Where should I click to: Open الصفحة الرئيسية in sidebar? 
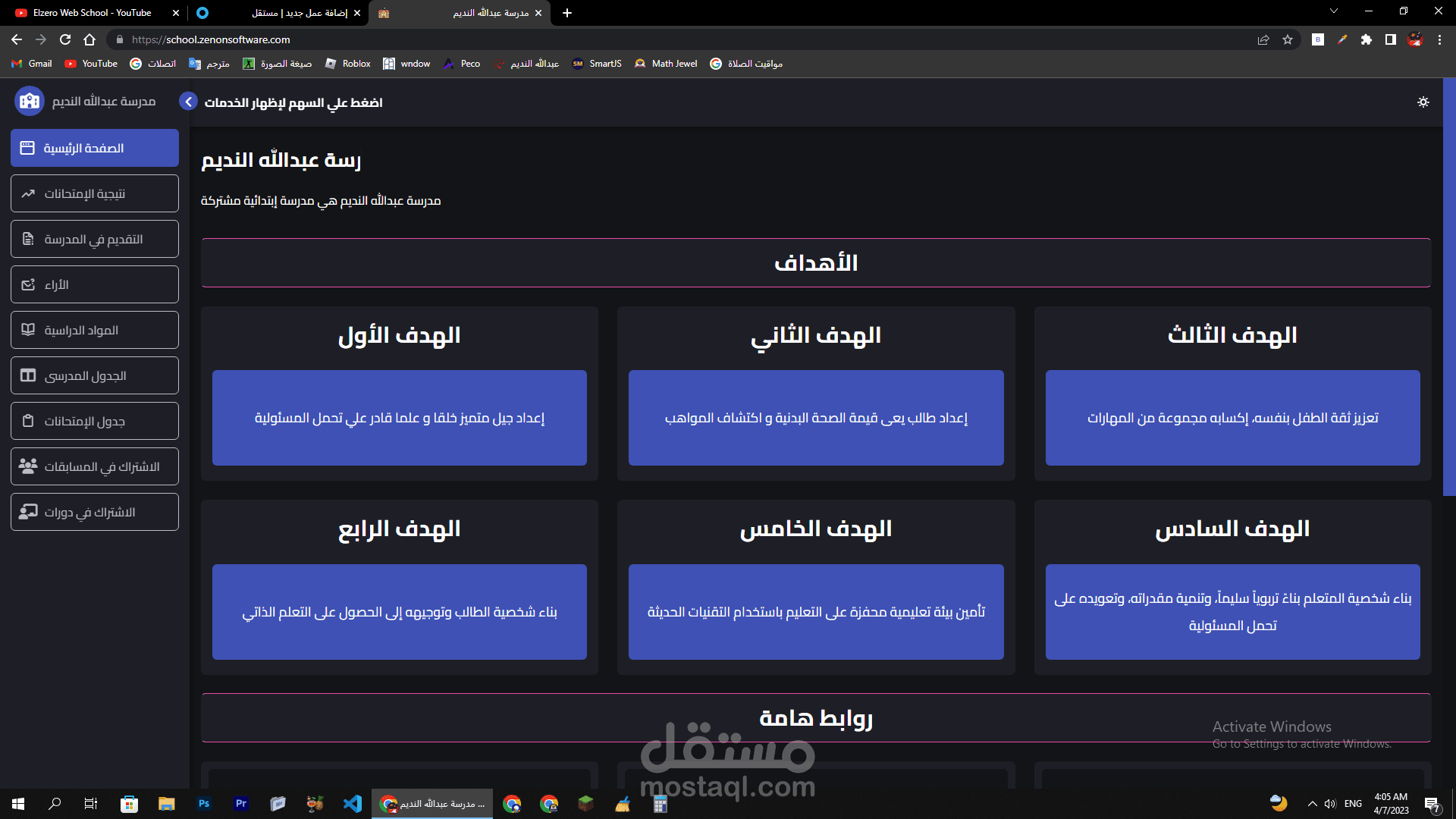pos(95,148)
